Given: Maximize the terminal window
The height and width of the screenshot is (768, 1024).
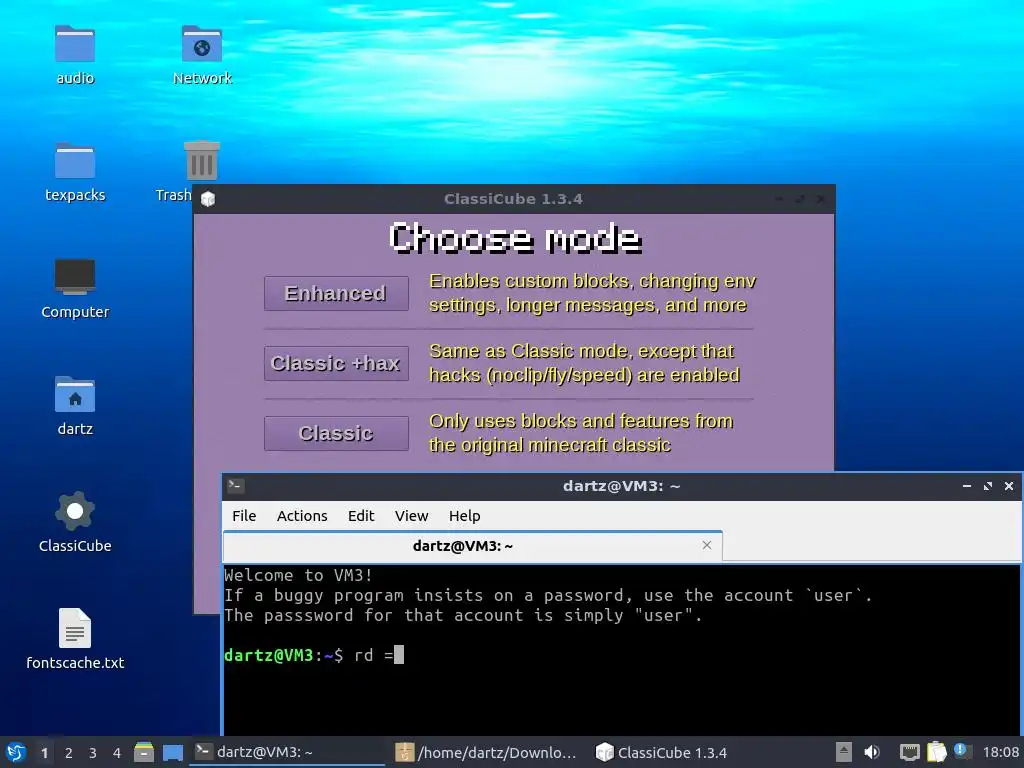Looking at the screenshot, I should tap(987, 486).
